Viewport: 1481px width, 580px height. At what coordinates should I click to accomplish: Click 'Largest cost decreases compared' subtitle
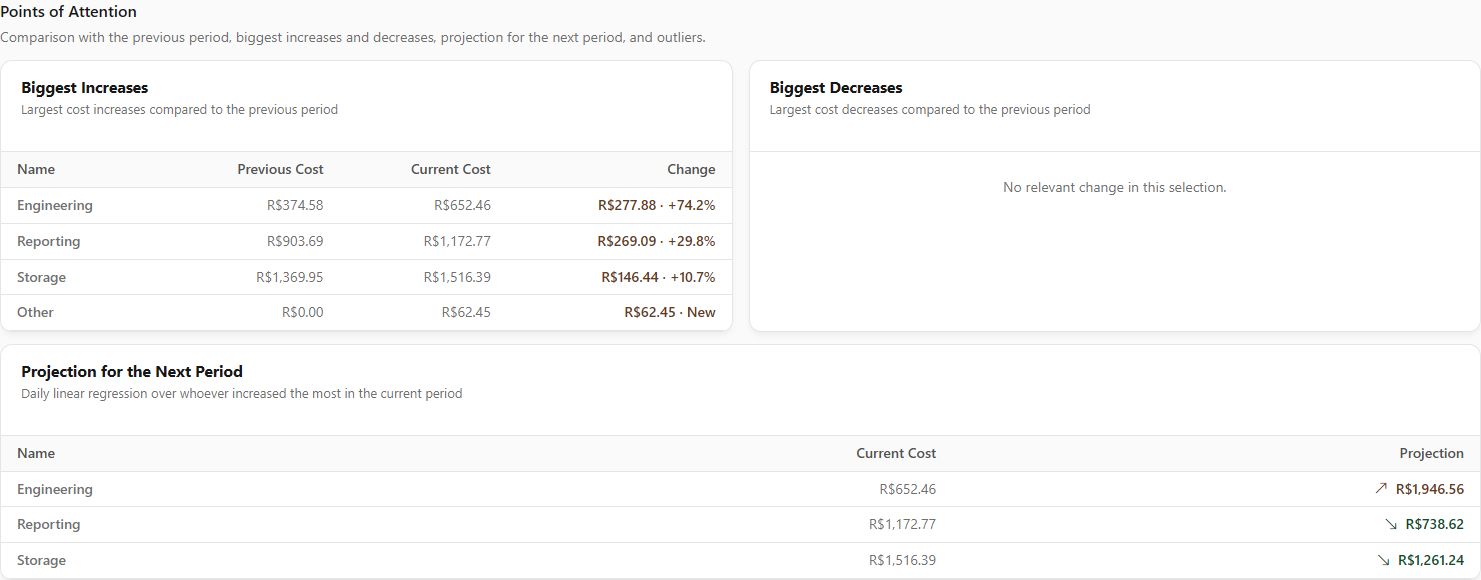930,109
